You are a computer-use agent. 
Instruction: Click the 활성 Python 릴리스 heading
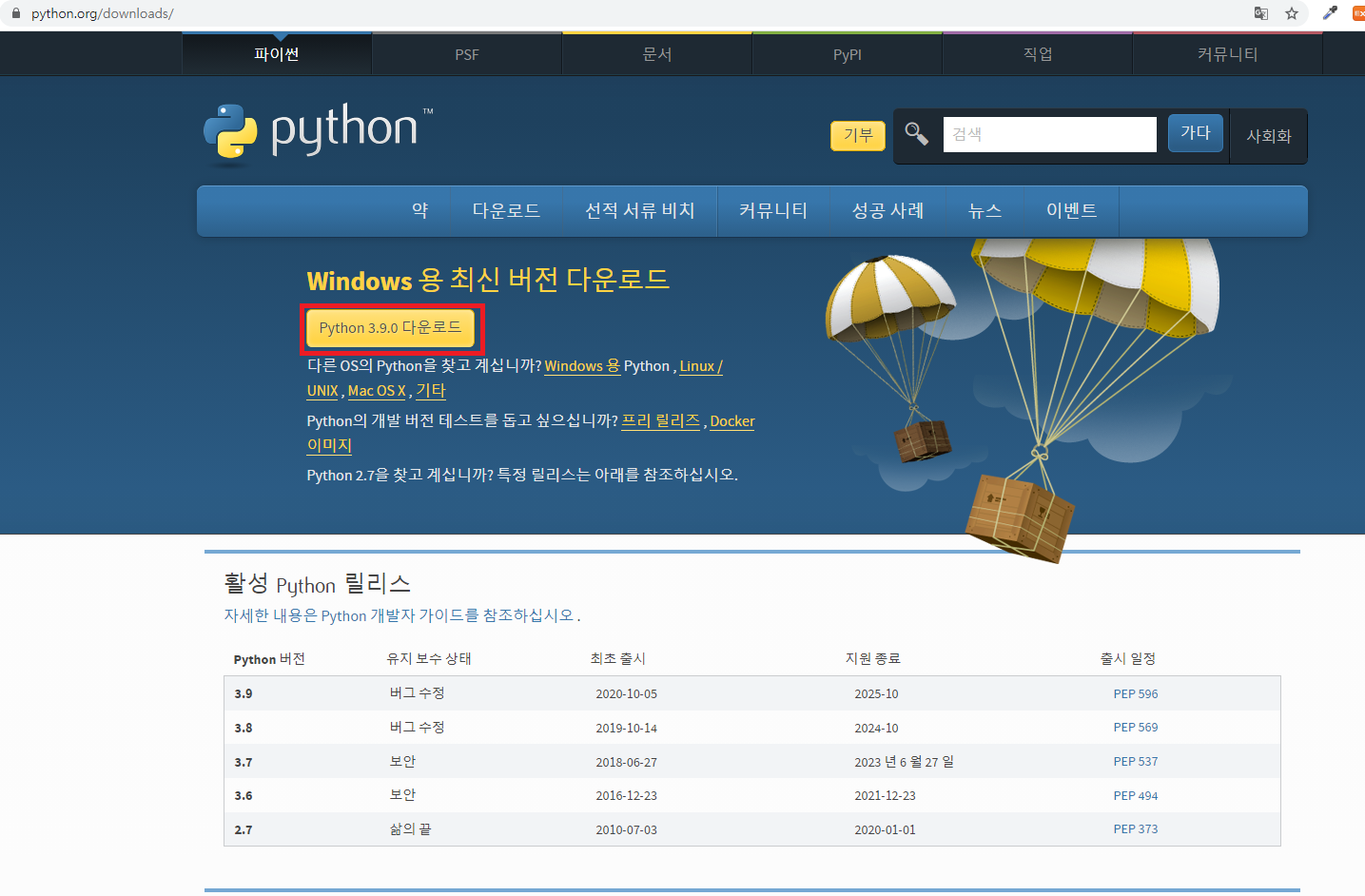(x=317, y=583)
